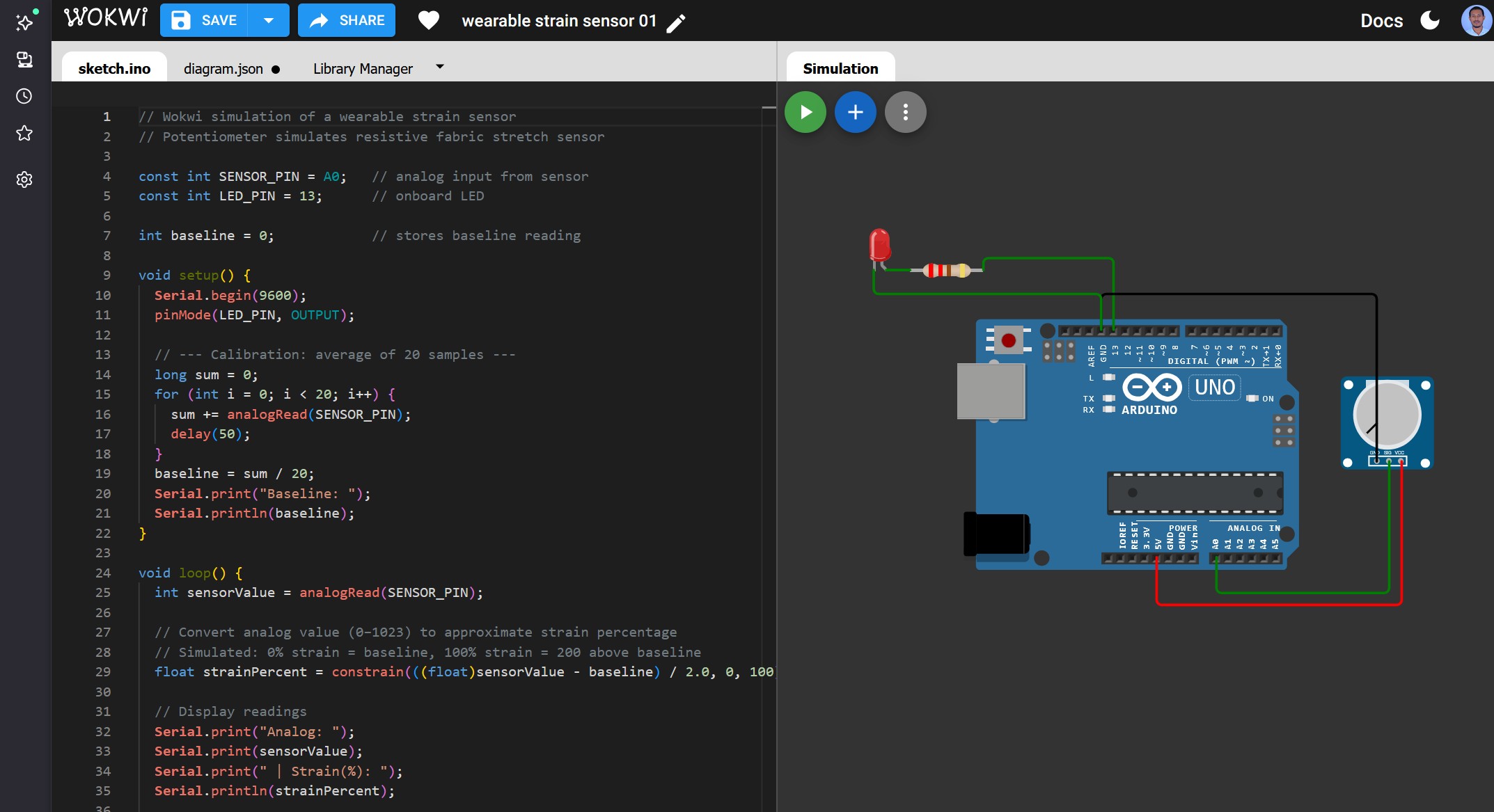Open the AI sparkle icon in sidebar
This screenshot has width=1494, height=812.
(x=25, y=22)
